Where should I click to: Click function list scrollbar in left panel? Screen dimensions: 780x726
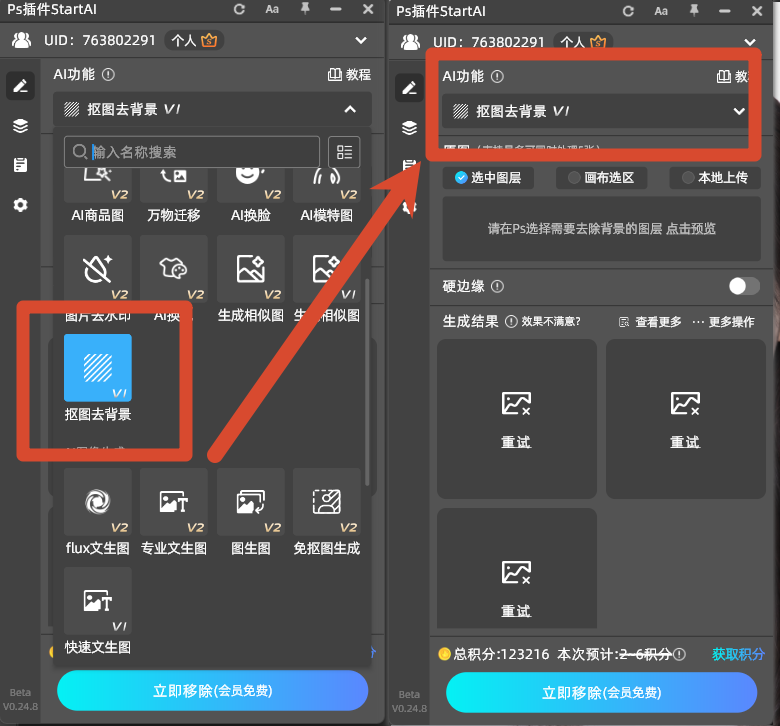[367, 382]
